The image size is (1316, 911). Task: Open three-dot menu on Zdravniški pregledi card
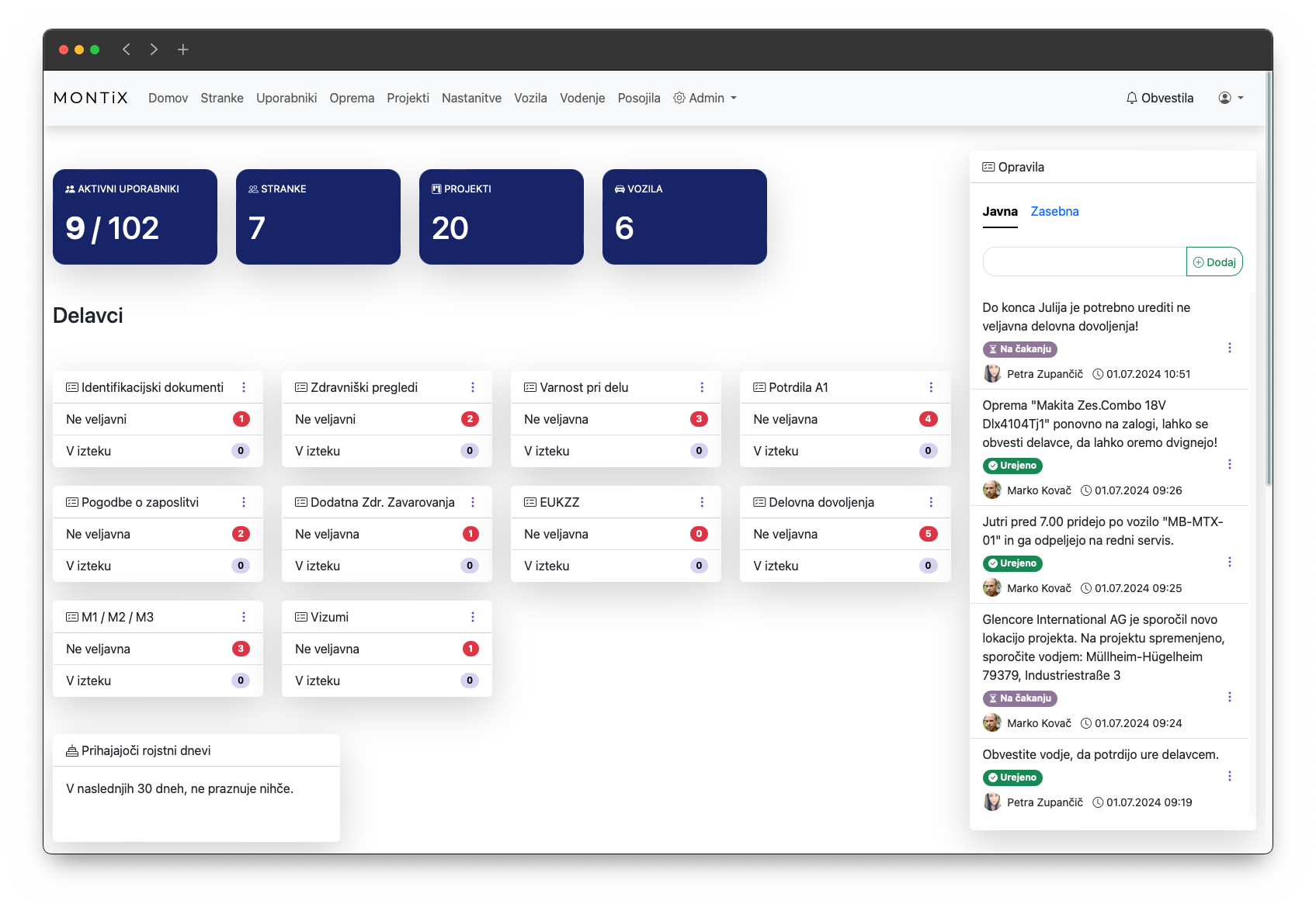(473, 387)
